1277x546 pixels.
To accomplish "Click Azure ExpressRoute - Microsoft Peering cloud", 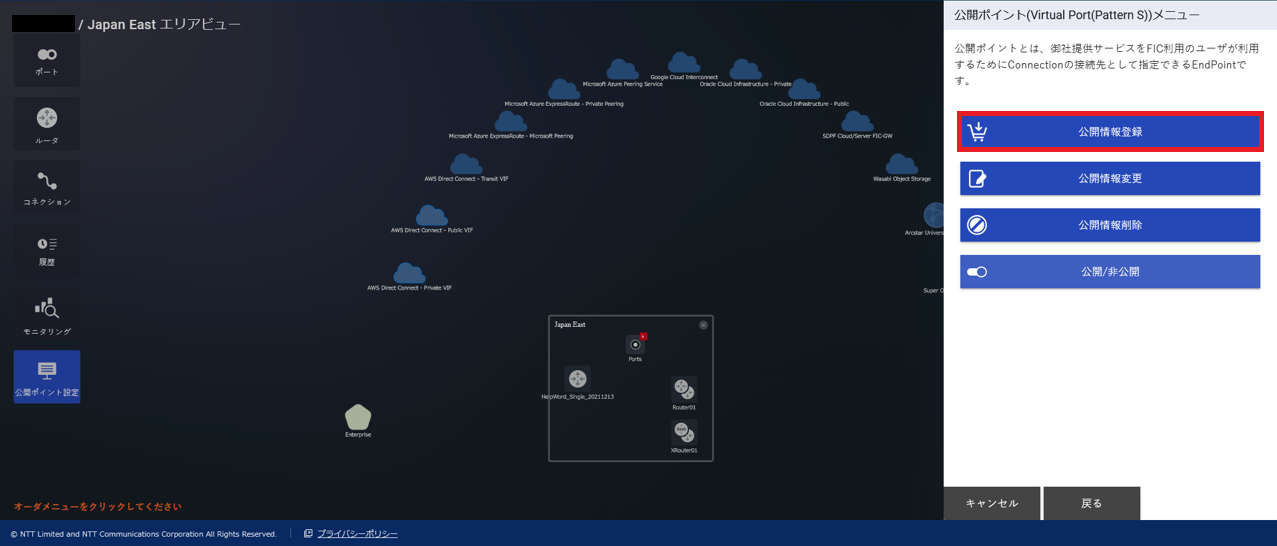I will [x=510, y=121].
